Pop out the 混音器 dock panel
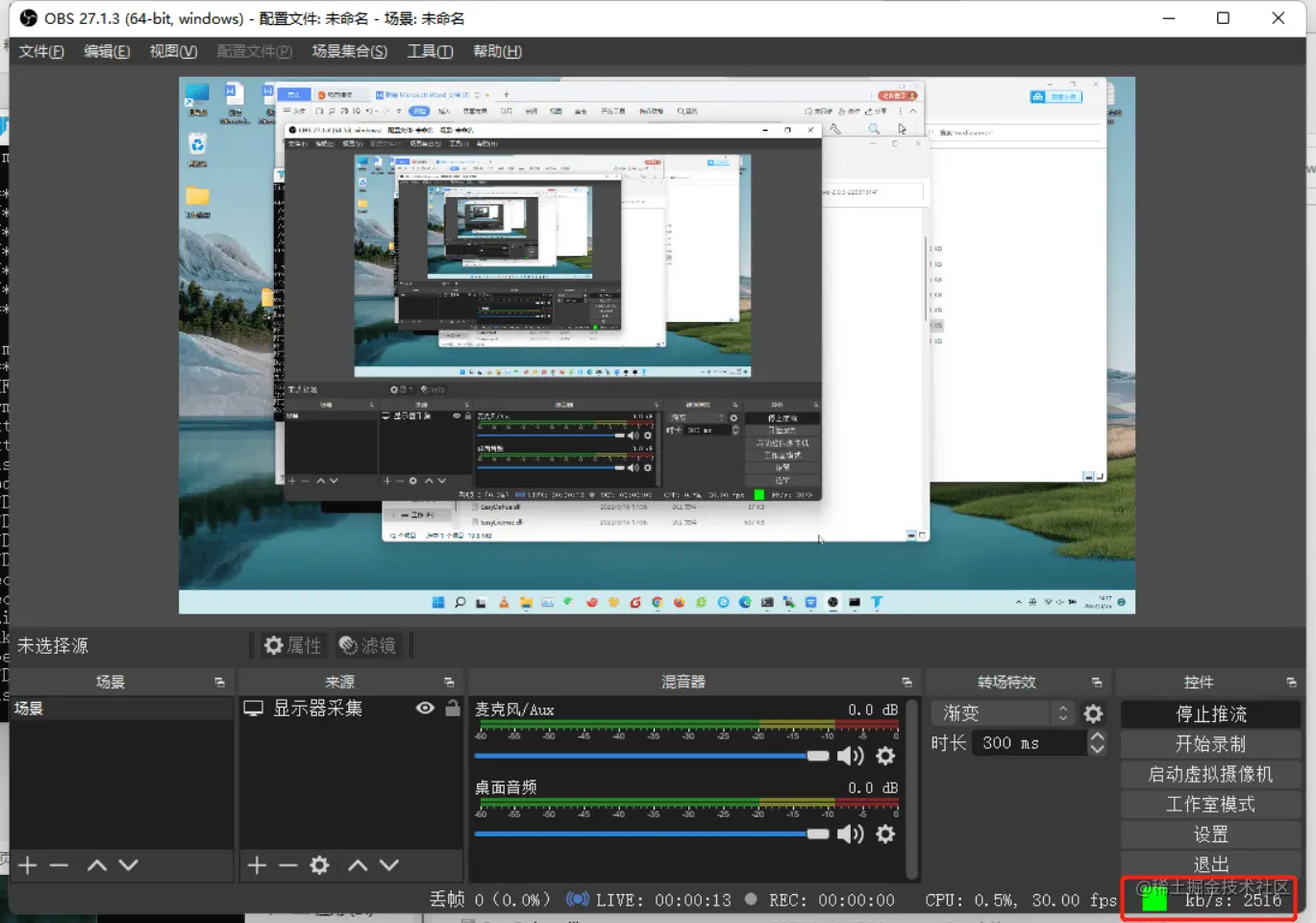The width and height of the screenshot is (1316, 923). click(x=906, y=682)
